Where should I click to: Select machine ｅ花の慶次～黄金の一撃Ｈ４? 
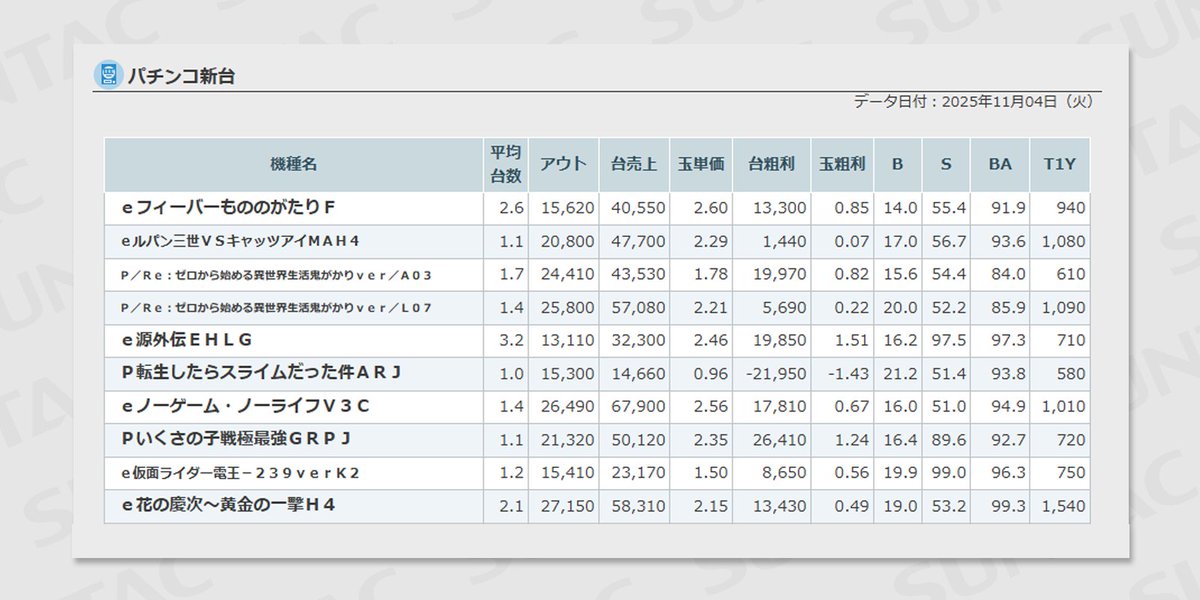click(228, 505)
